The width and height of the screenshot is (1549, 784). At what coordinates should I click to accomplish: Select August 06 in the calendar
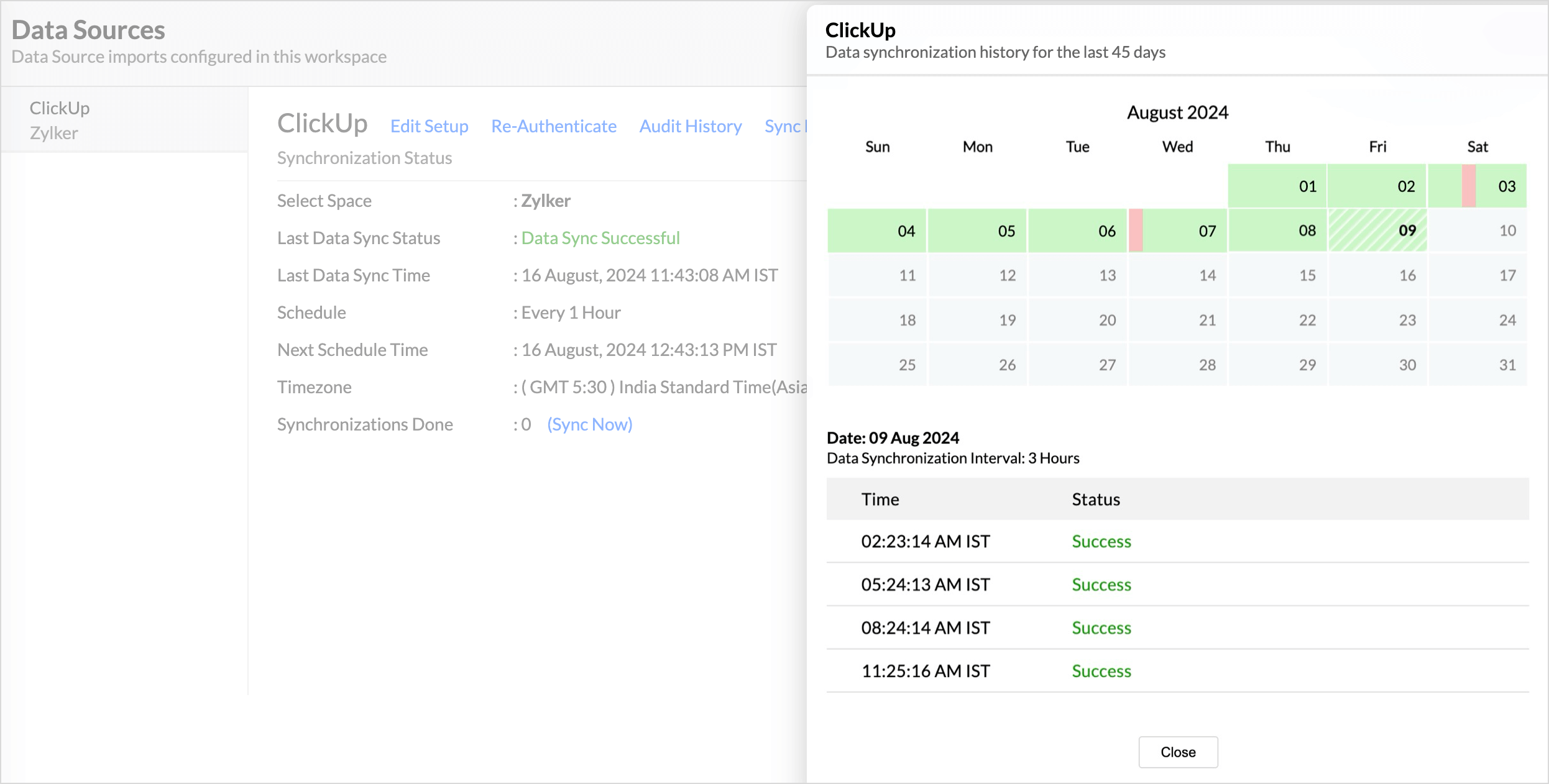click(x=1077, y=230)
